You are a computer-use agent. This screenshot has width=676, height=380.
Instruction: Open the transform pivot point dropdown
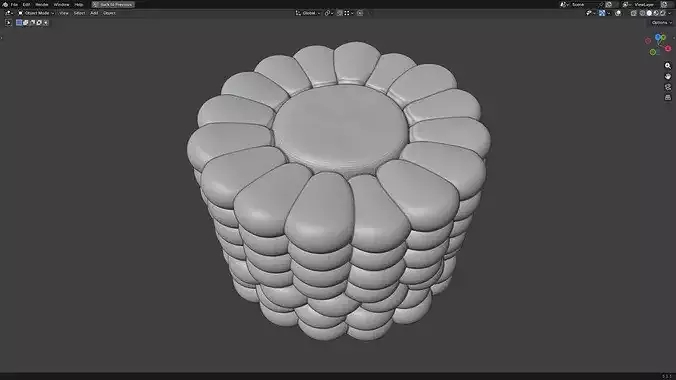pyautogui.click(x=329, y=13)
